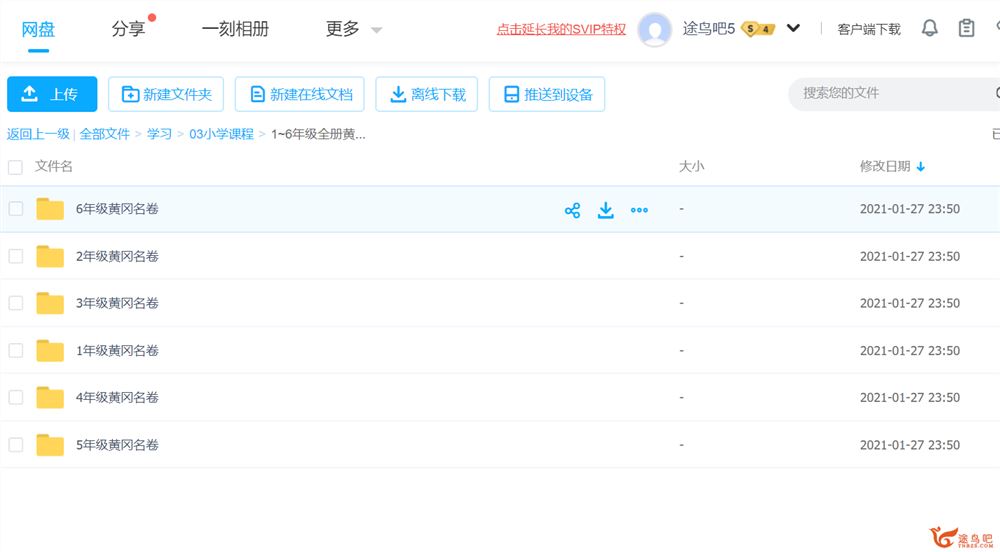Click the user avatar picture
The height and width of the screenshot is (552, 1000).
pyautogui.click(x=654, y=29)
